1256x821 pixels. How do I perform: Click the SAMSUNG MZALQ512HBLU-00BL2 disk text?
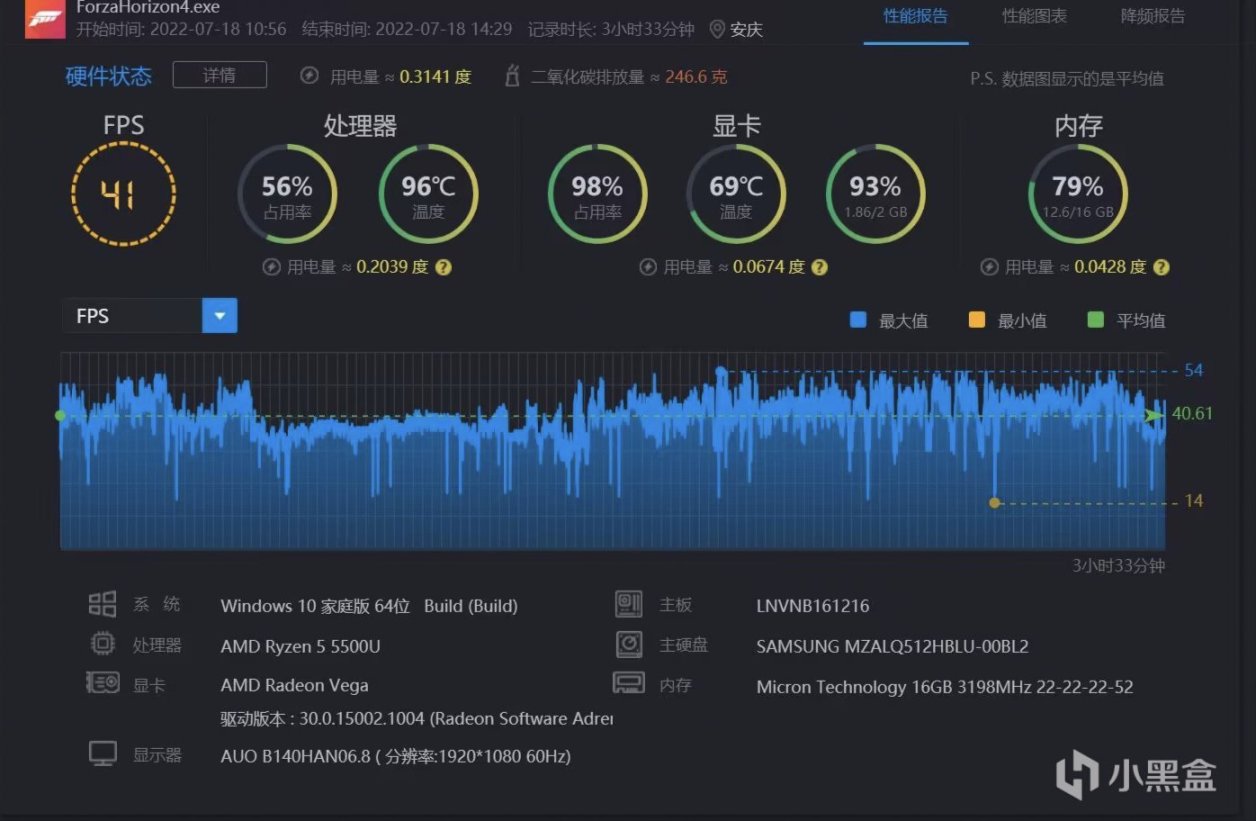[x=893, y=646]
